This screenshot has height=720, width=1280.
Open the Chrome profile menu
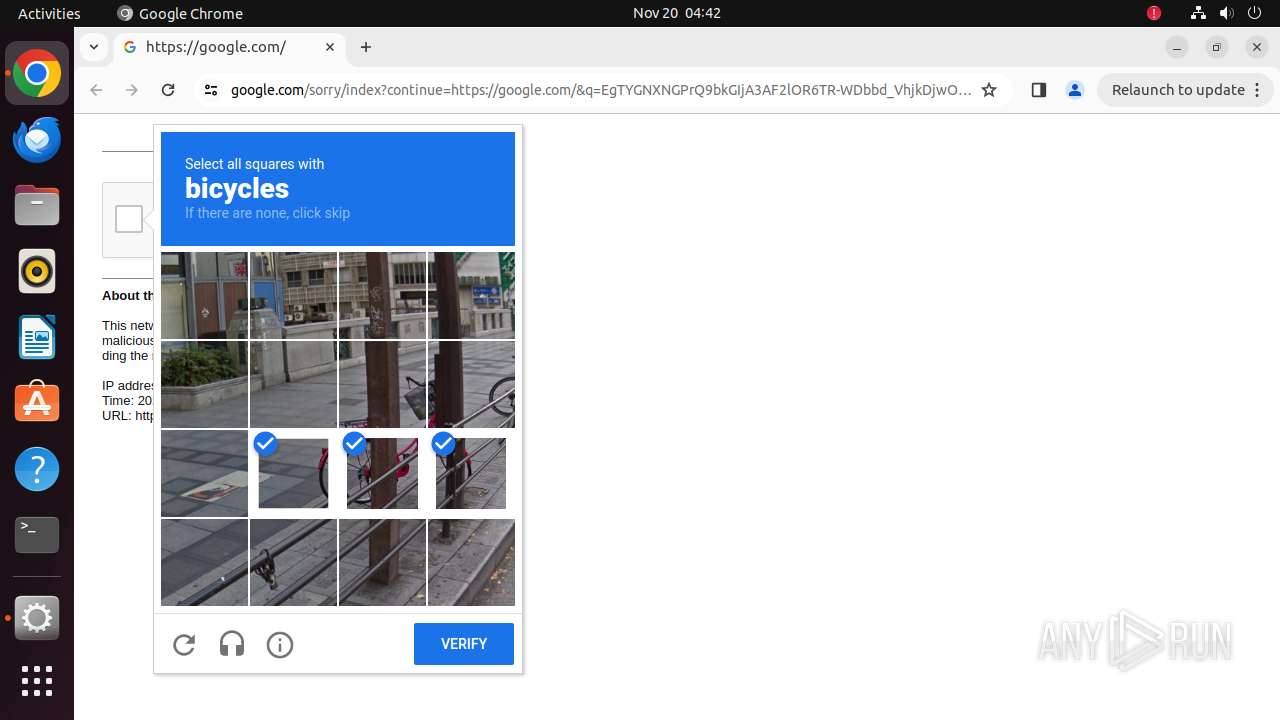(1075, 90)
